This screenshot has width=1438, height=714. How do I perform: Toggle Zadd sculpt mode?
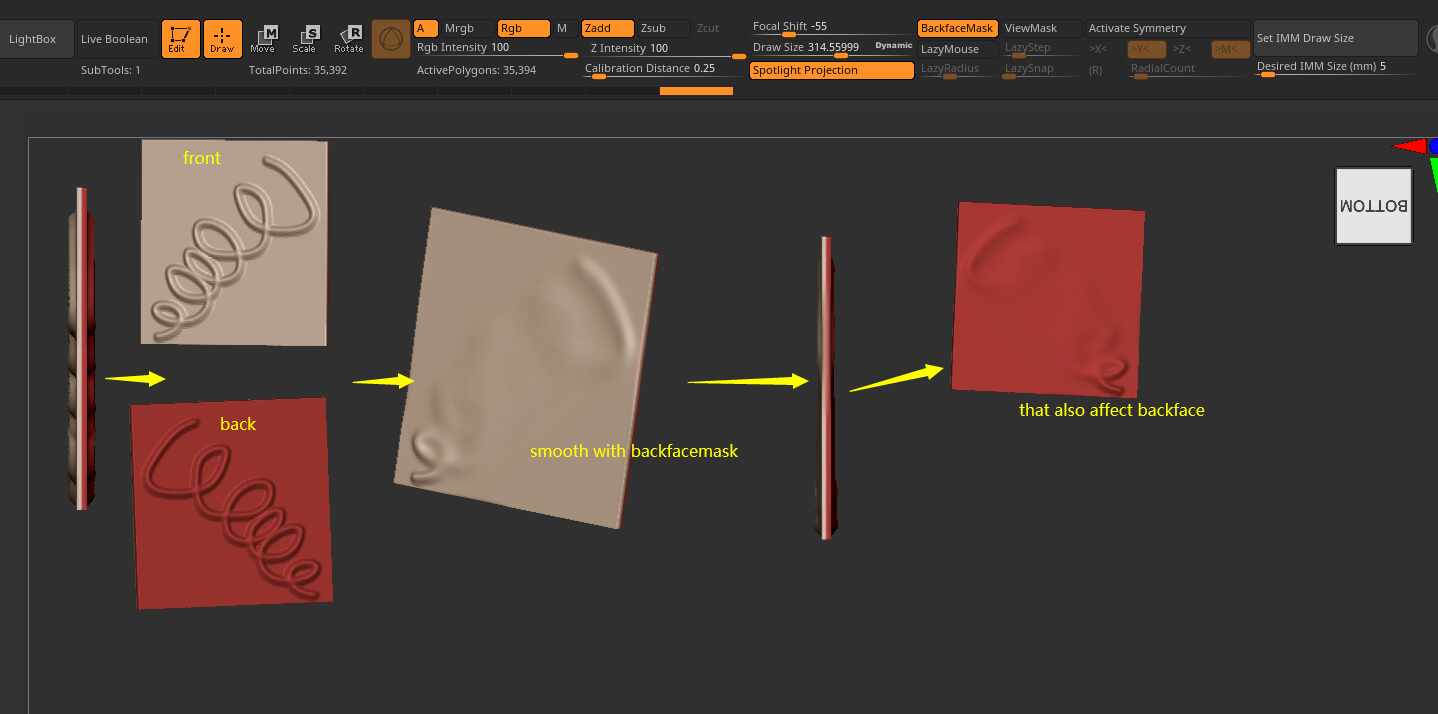(x=608, y=28)
